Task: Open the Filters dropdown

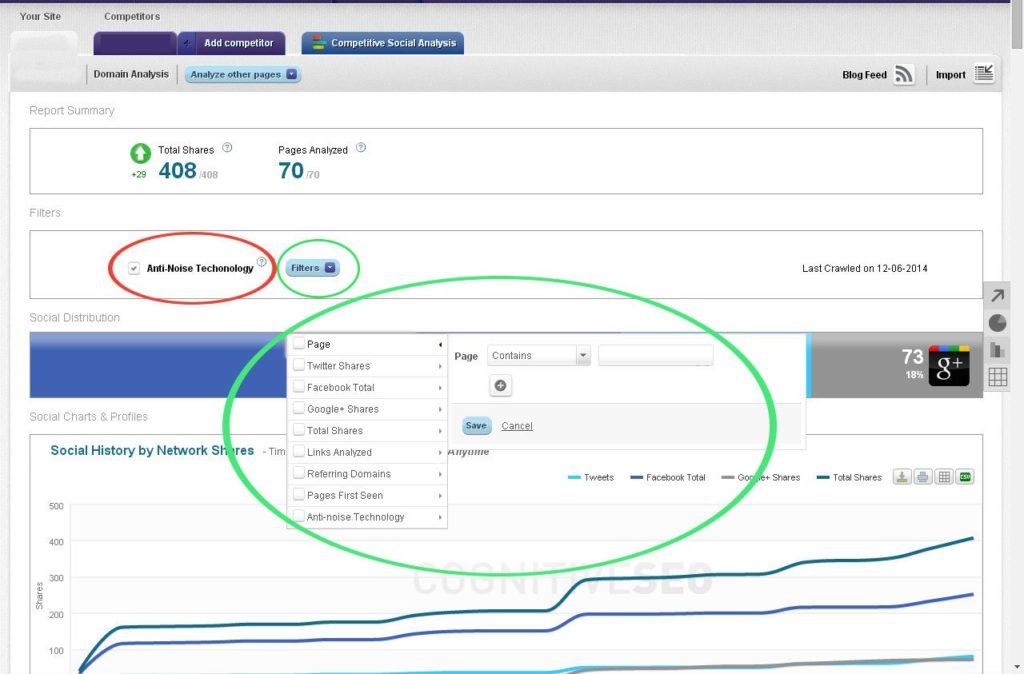Action: tap(313, 268)
